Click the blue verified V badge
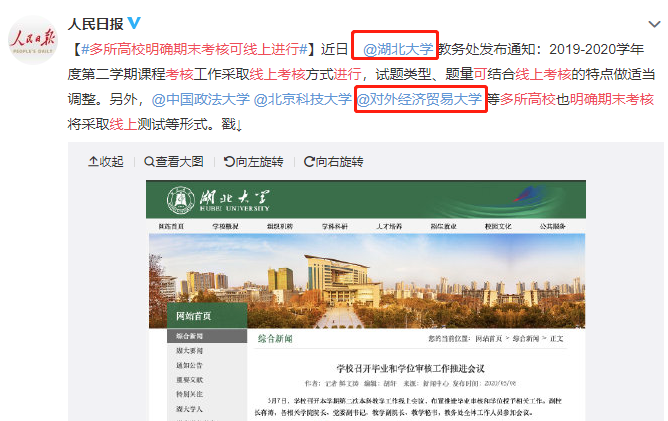The image size is (668, 421). [x=134, y=23]
